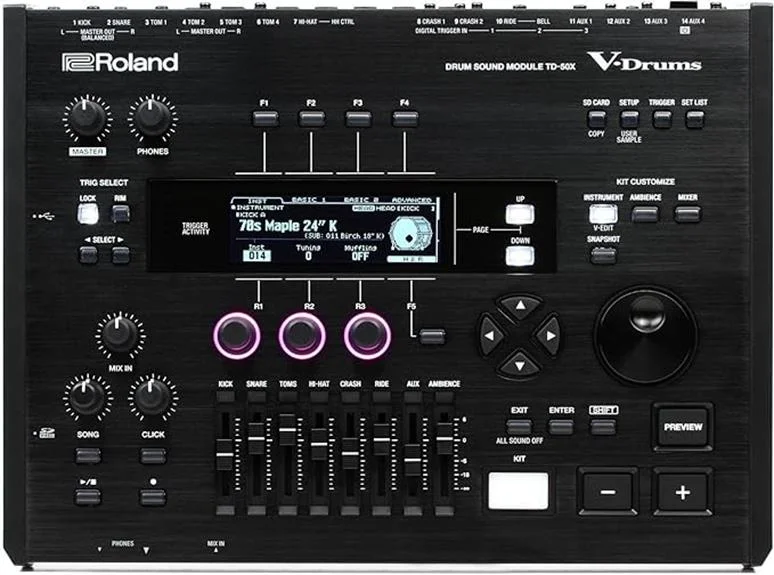This screenshot has height=575, width=774.
Task: Click the SONG volume knob
Action: (87, 397)
